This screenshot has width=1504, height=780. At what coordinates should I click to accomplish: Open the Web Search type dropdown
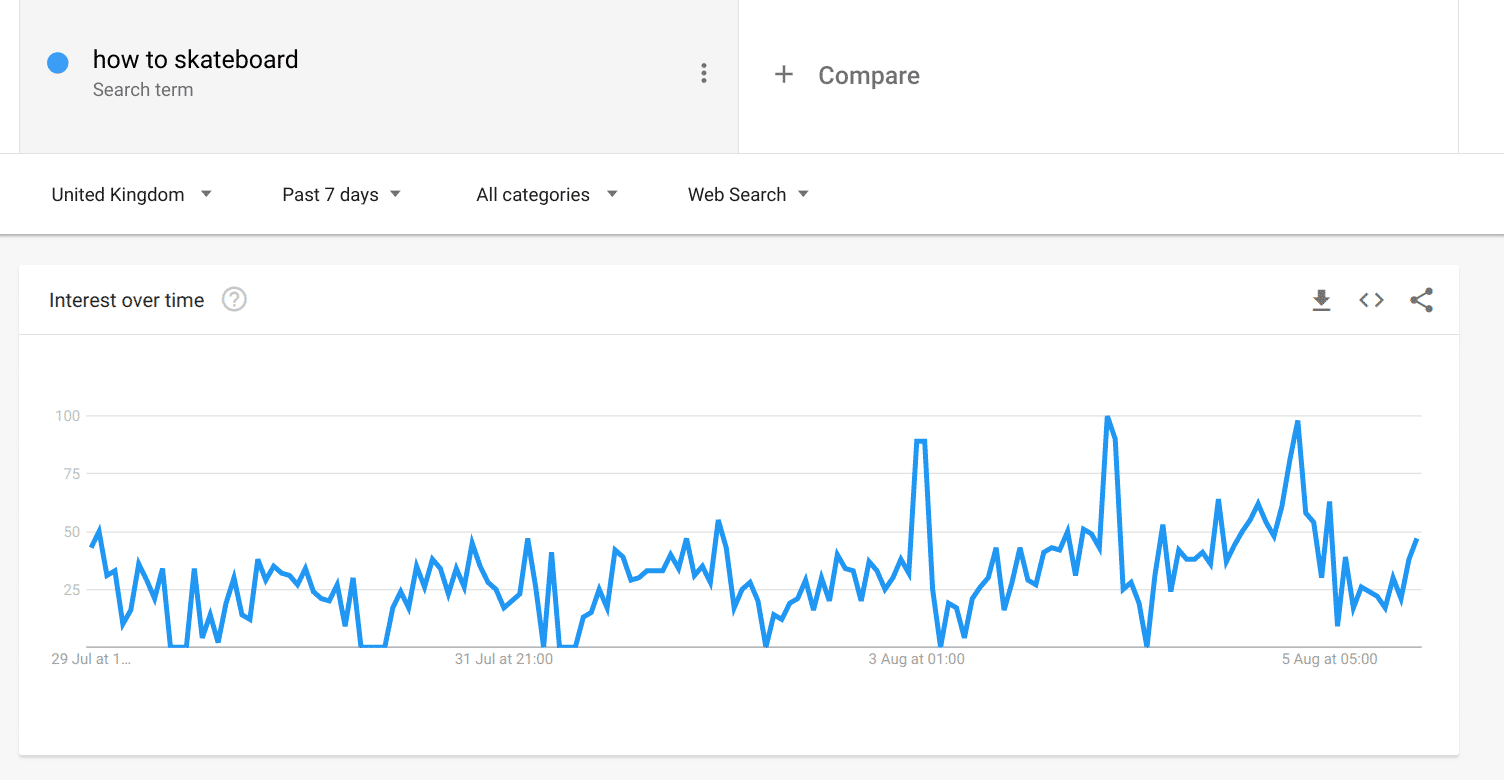pyautogui.click(x=748, y=195)
